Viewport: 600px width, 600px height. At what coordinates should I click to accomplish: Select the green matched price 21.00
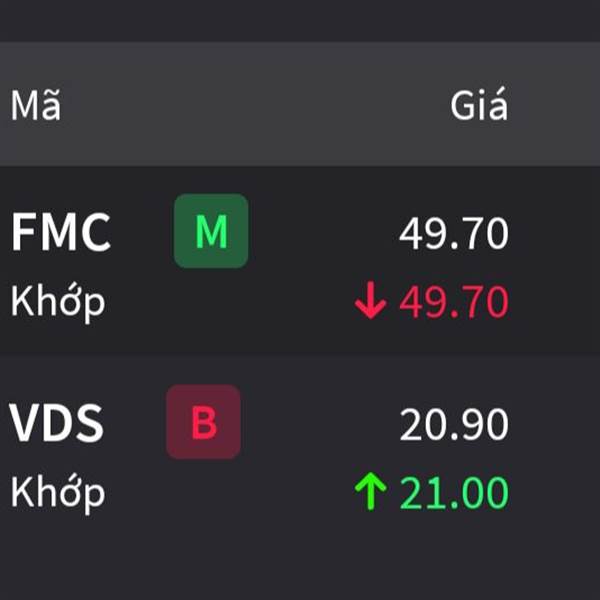454,492
